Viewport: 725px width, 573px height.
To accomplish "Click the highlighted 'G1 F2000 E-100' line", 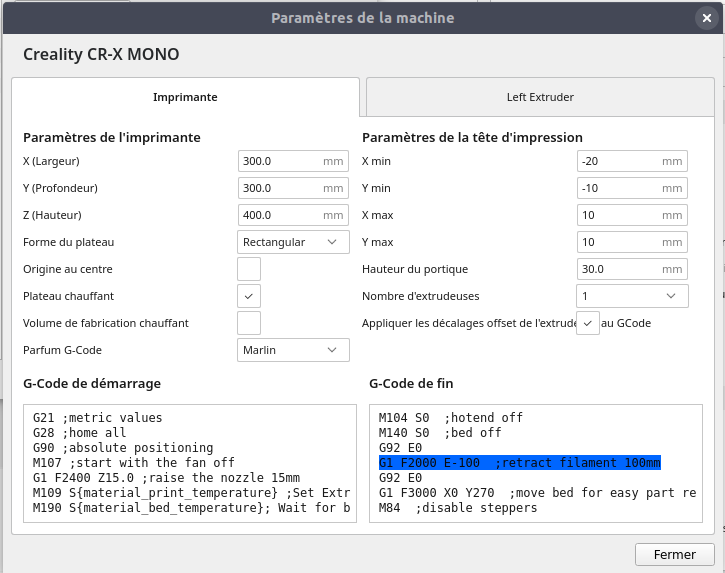I will coord(520,462).
